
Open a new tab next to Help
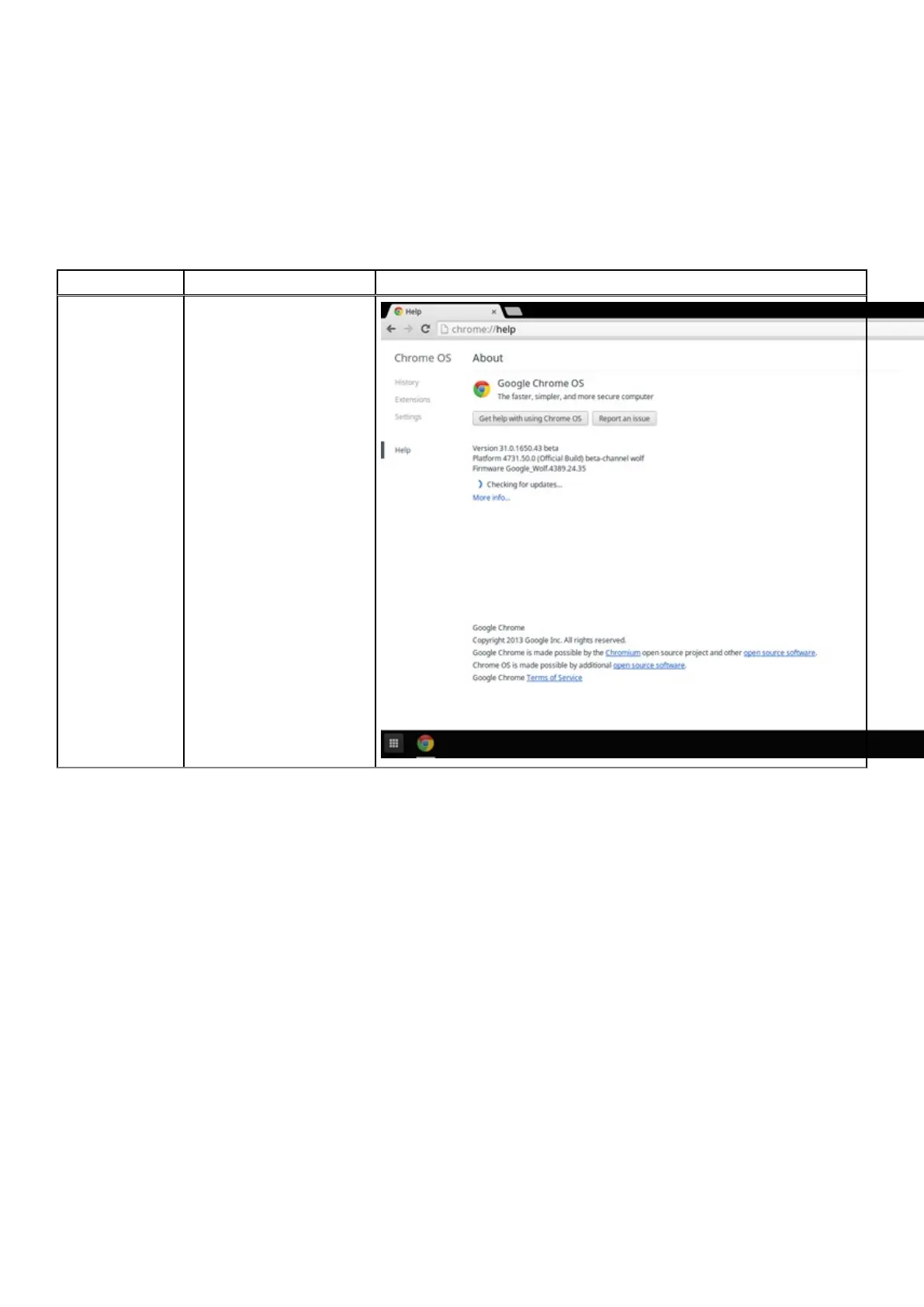[x=514, y=311]
